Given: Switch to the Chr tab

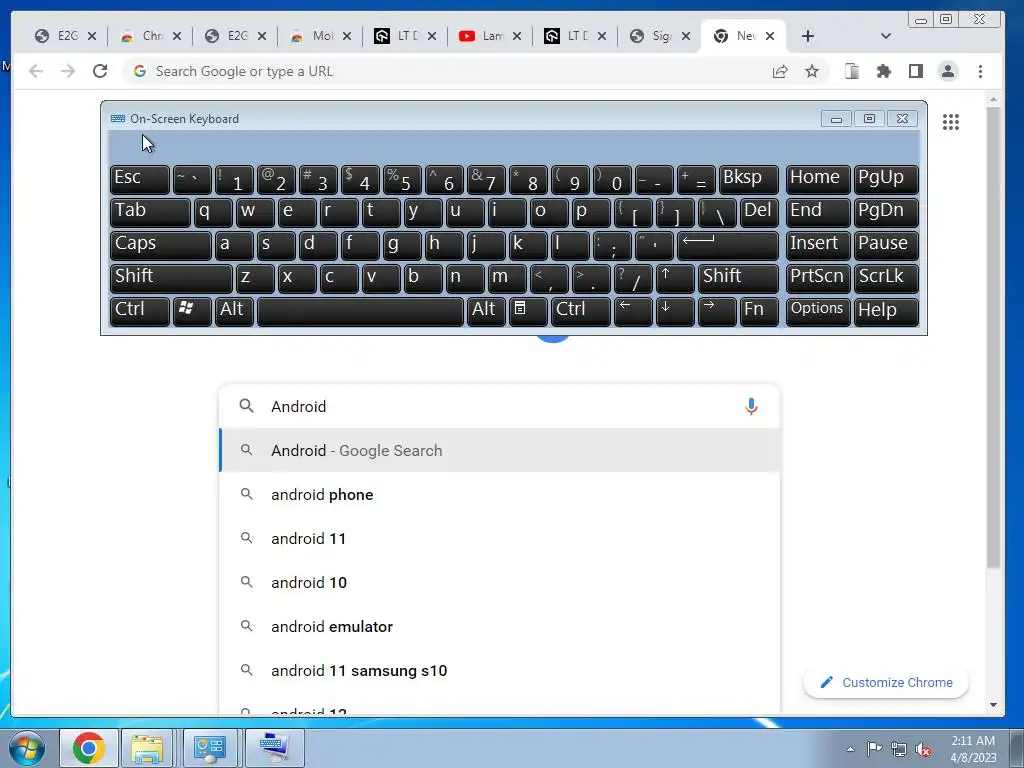Looking at the screenshot, I should point(151,36).
